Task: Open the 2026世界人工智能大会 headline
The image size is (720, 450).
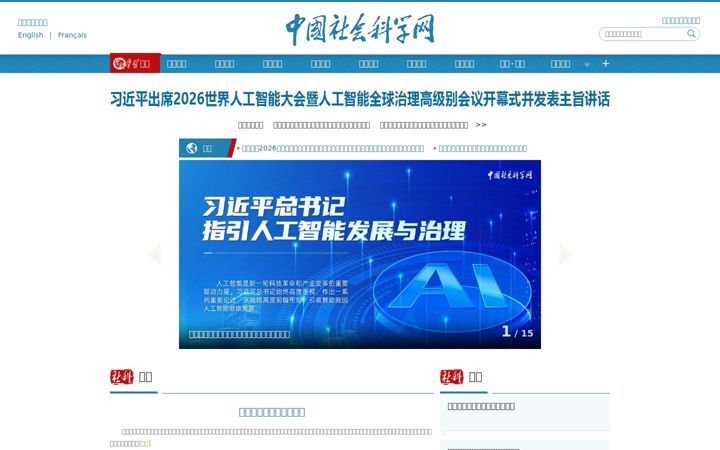Action: pyautogui.click(x=360, y=99)
